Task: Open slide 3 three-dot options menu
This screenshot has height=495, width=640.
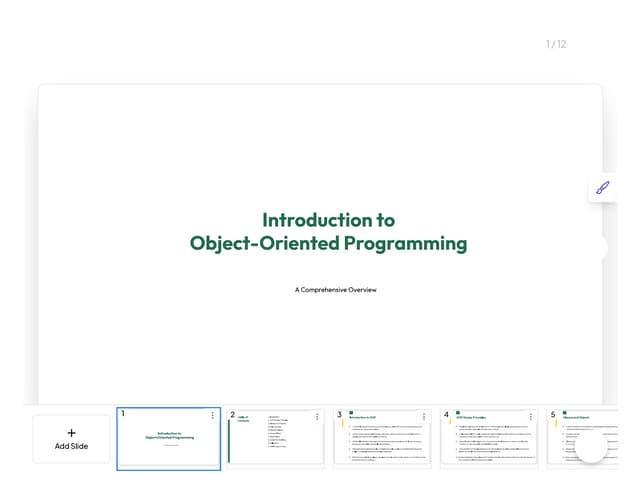Action: click(424, 416)
